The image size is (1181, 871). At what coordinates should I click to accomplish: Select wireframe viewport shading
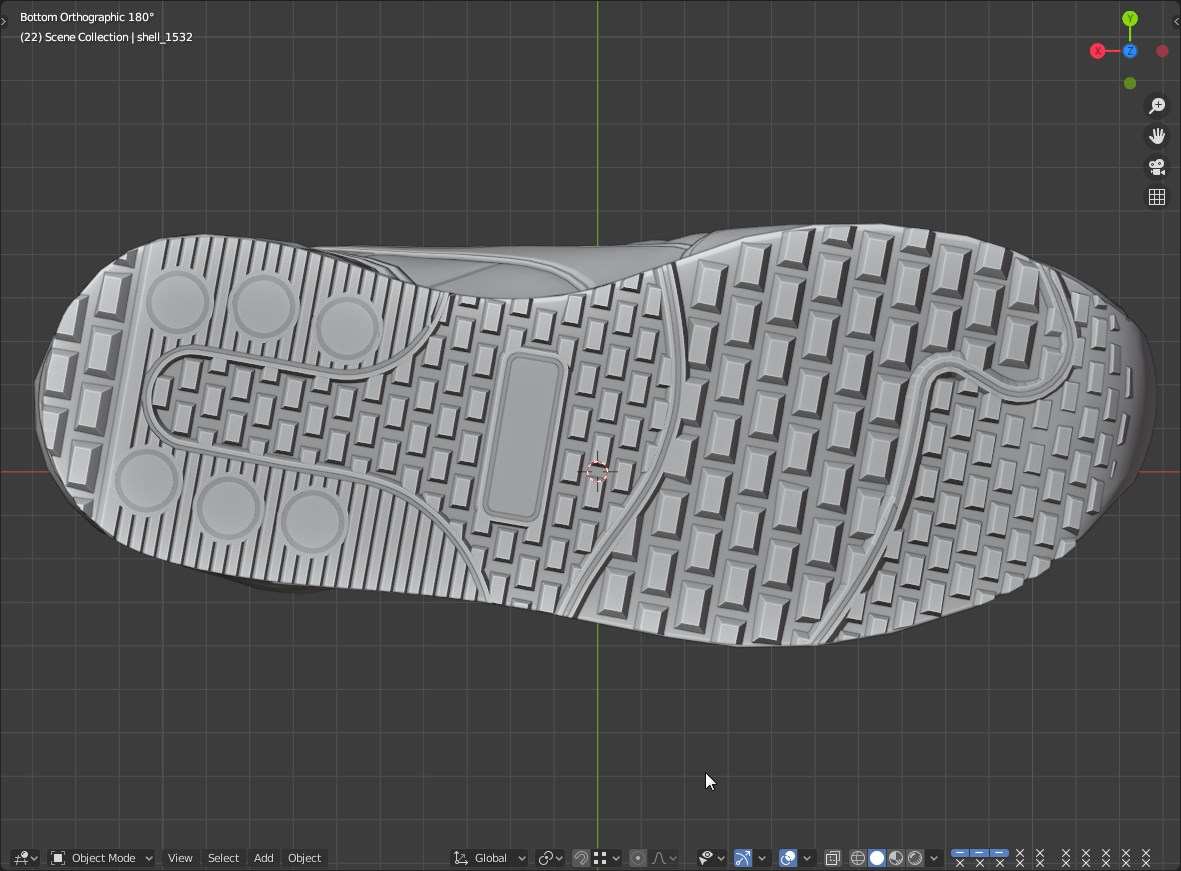point(858,858)
